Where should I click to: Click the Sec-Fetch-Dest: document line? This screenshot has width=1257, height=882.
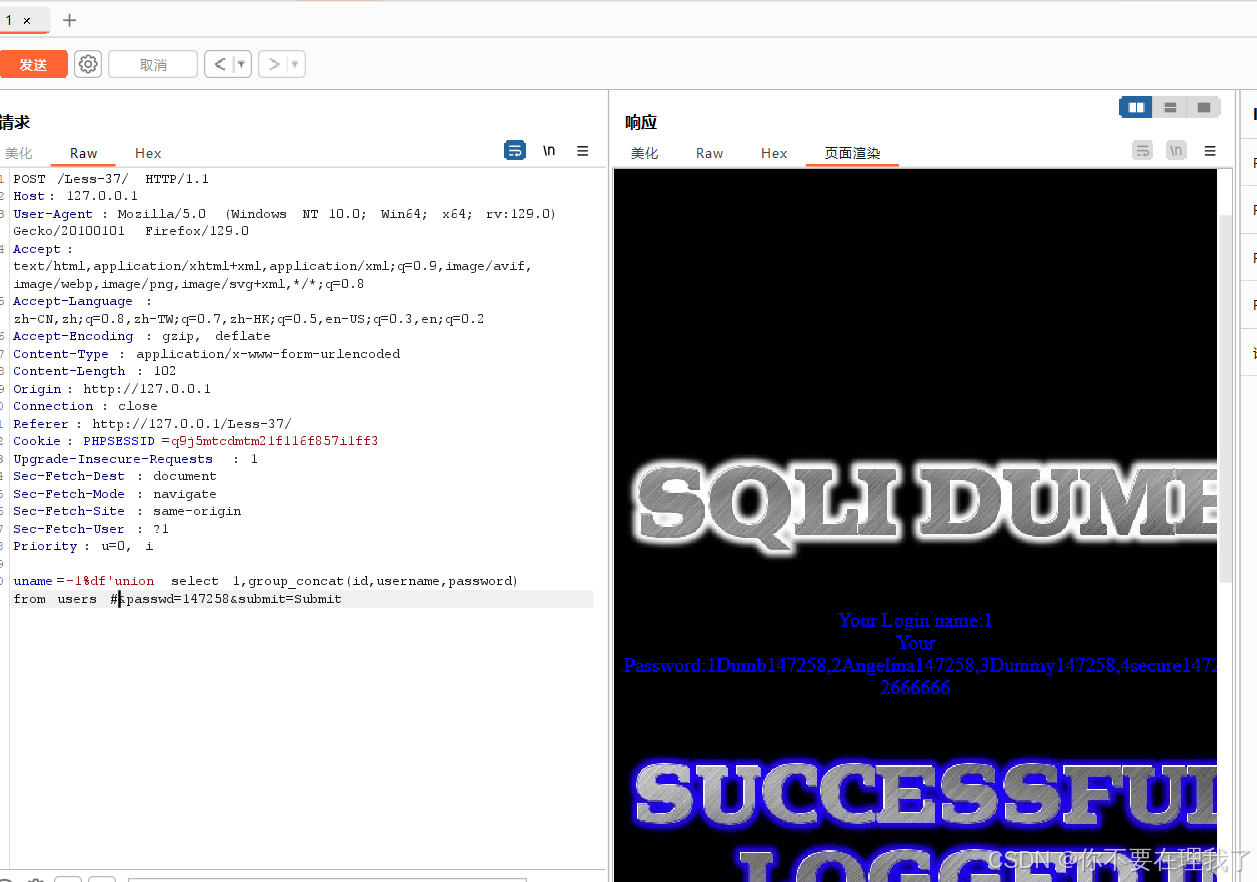[115, 476]
